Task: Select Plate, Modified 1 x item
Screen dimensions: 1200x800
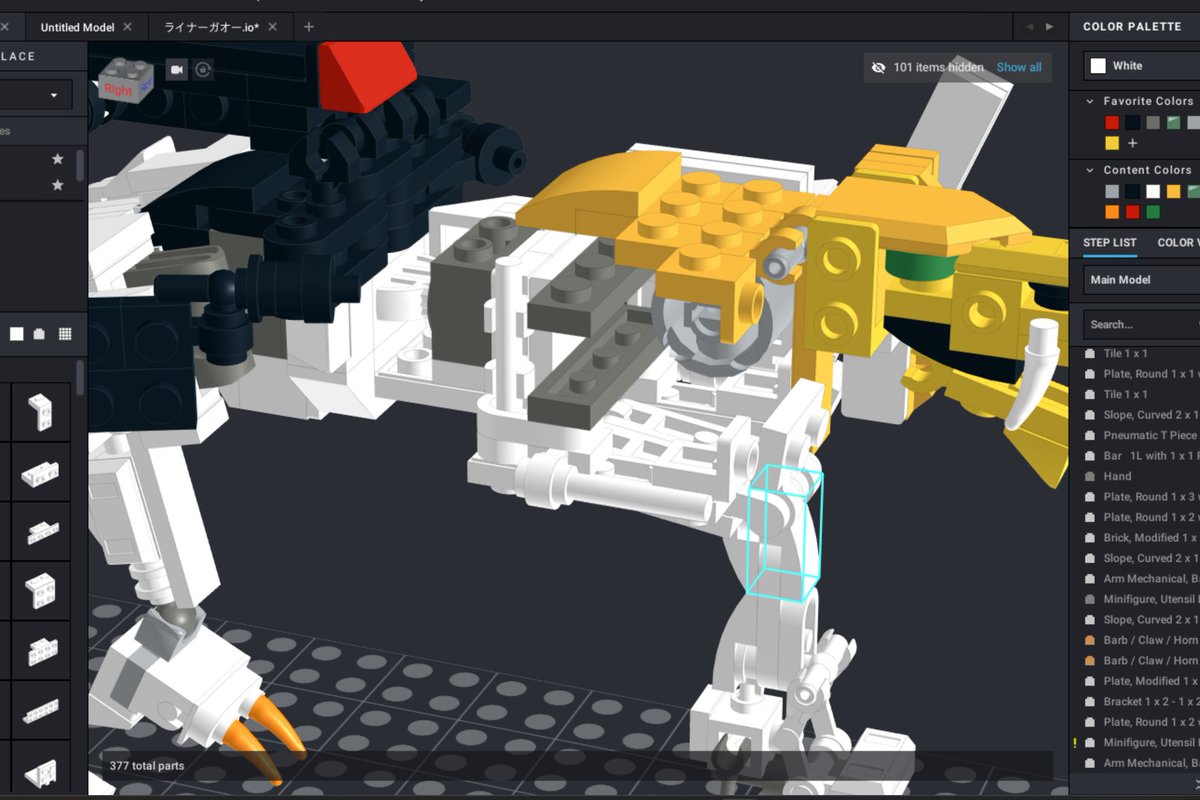Action: (1151, 681)
